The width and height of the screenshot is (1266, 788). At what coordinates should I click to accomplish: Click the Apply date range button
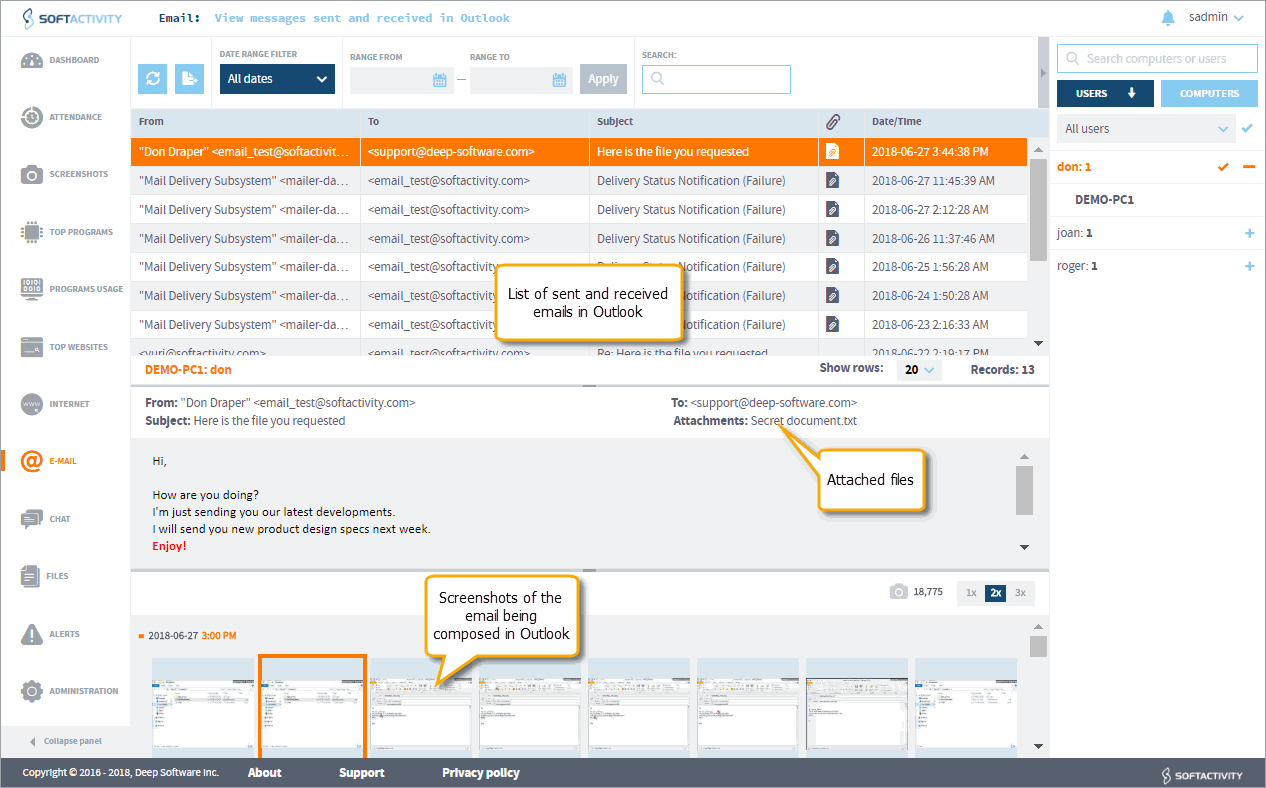point(603,79)
